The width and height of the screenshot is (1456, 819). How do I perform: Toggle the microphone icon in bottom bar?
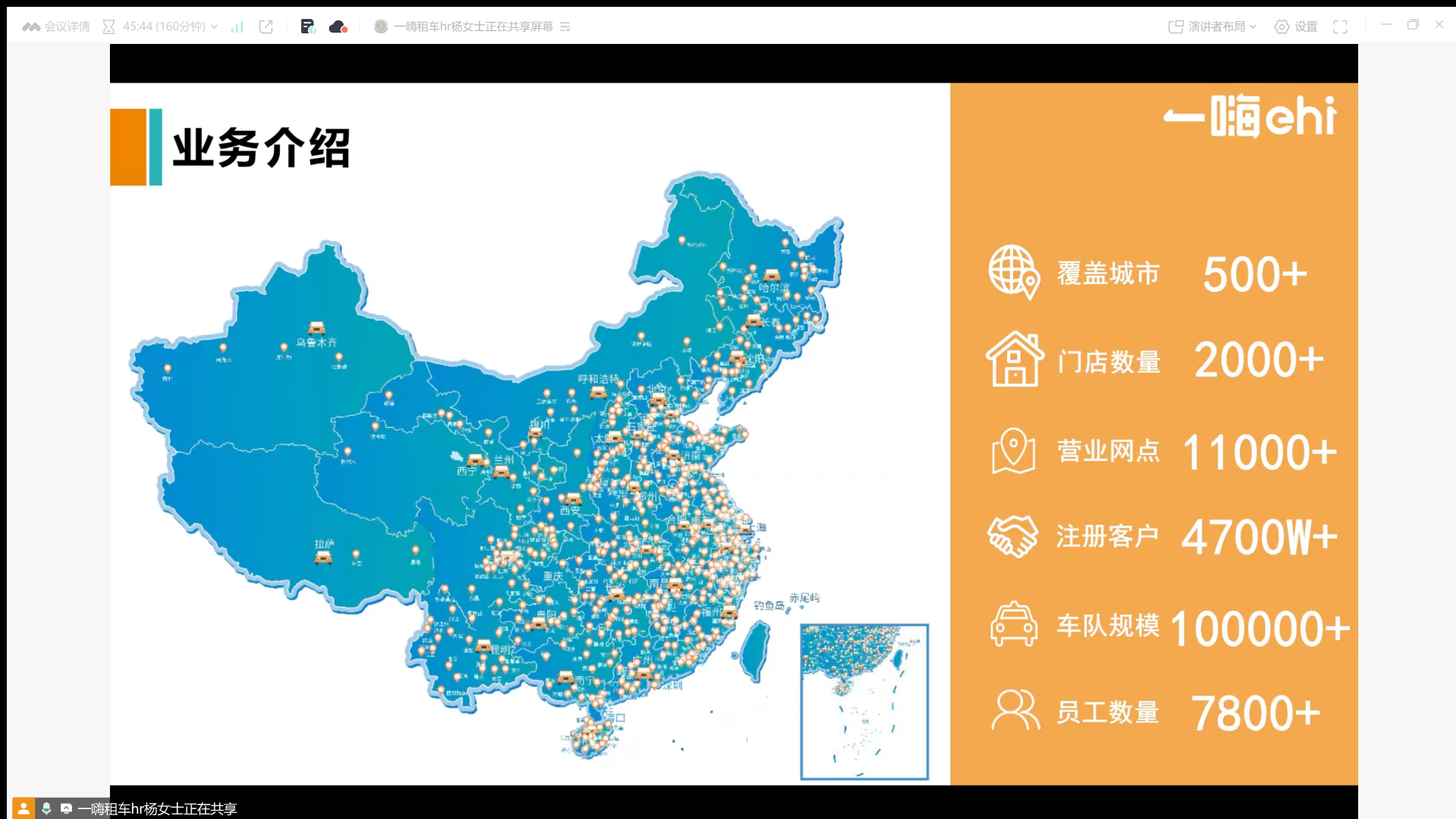pos(46,808)
